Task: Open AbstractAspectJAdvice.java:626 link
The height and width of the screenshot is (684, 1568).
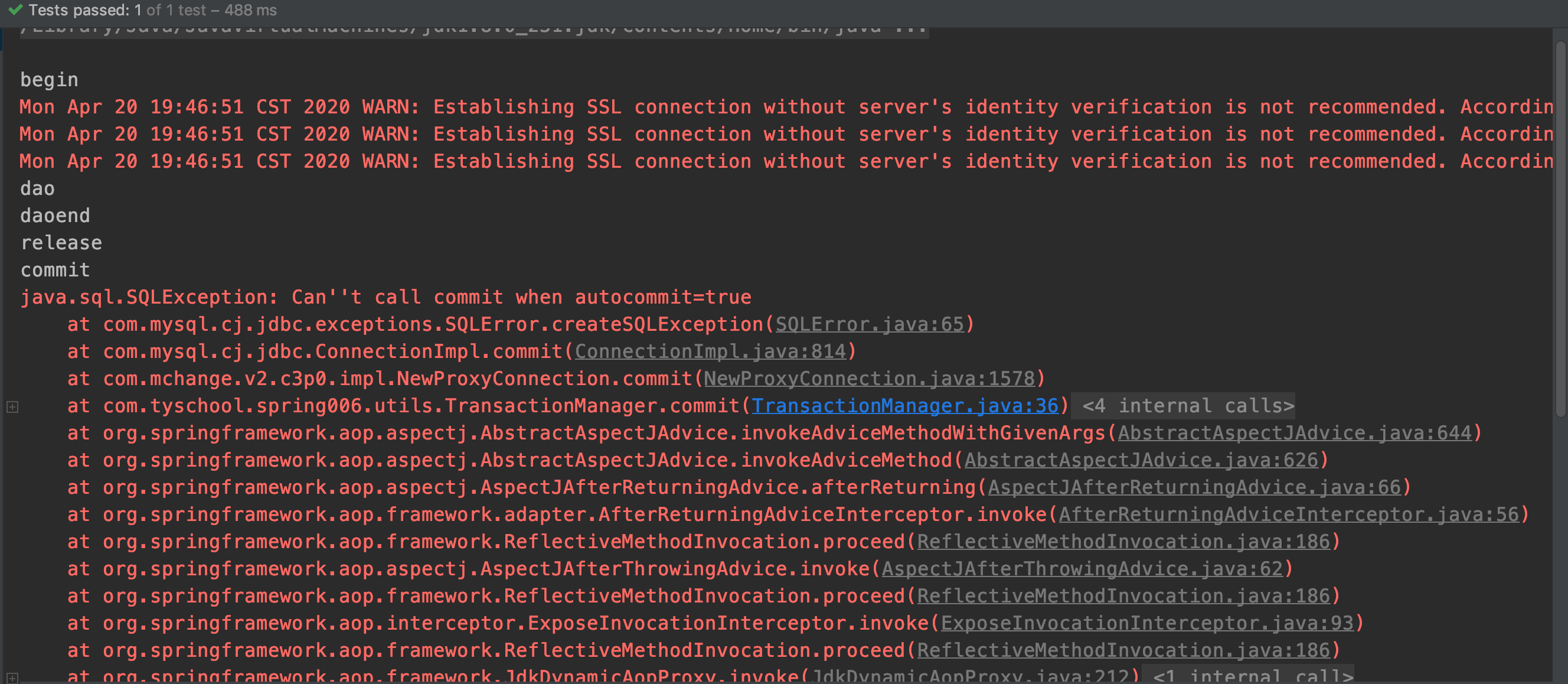Action: point(1140,460)
